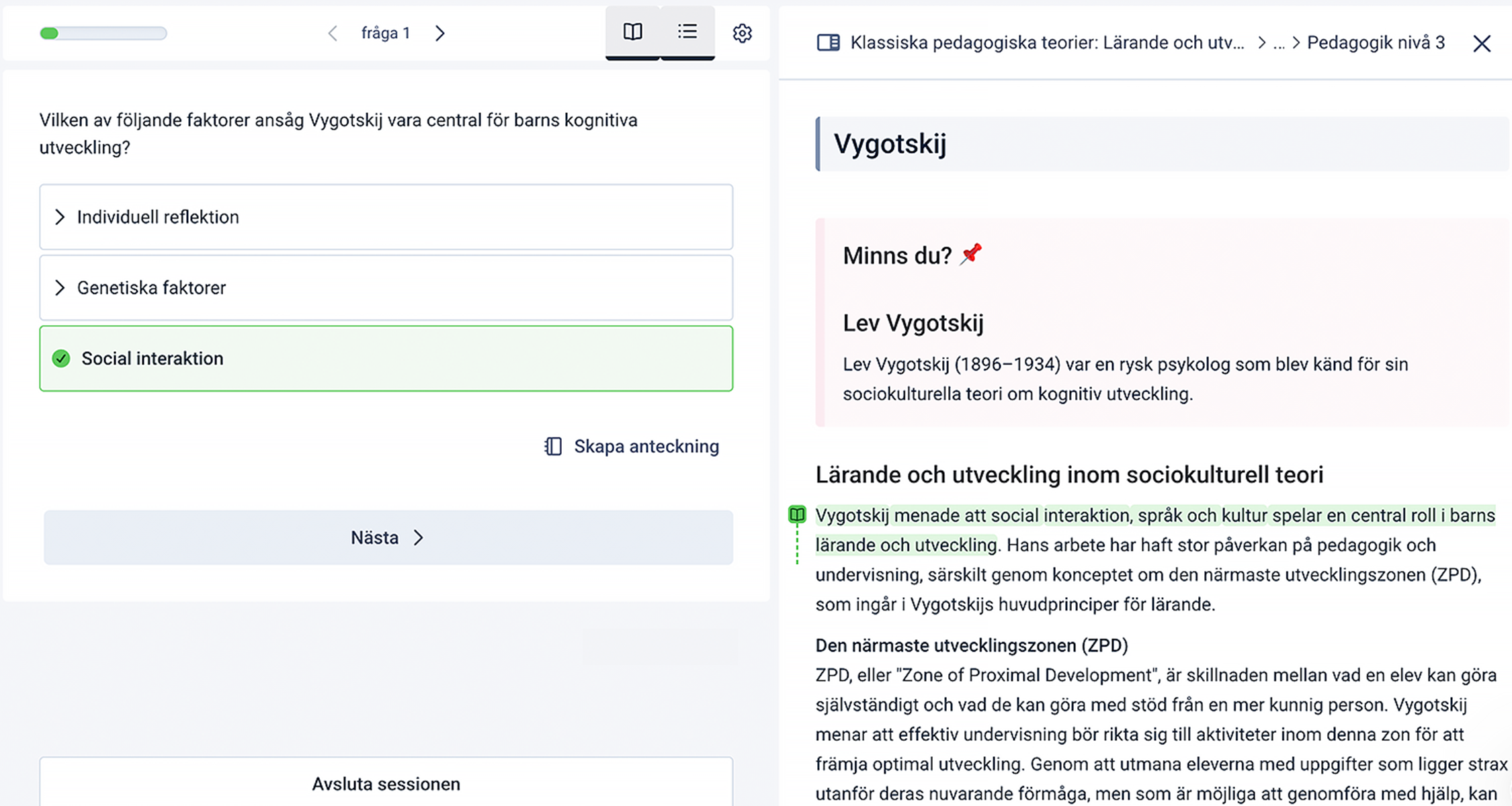
Task: Open the book reading panel icon
Action: click(632, 32)
